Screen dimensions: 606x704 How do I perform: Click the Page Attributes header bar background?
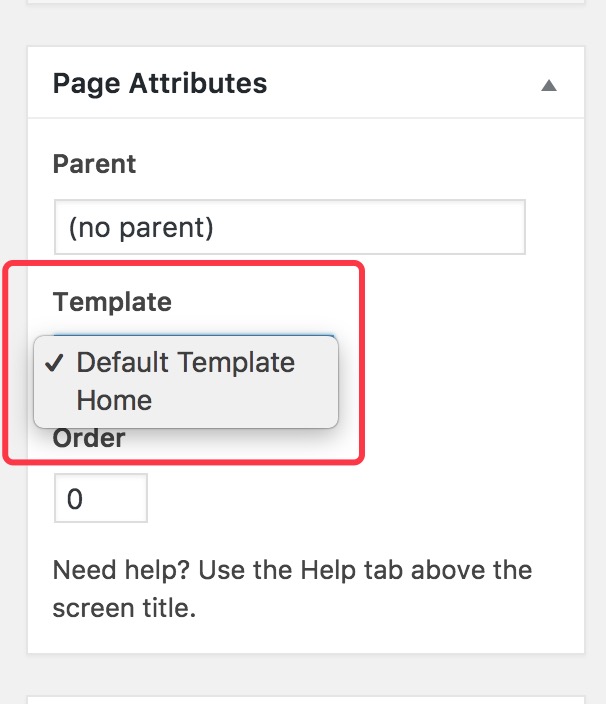[x=400, y=84]
